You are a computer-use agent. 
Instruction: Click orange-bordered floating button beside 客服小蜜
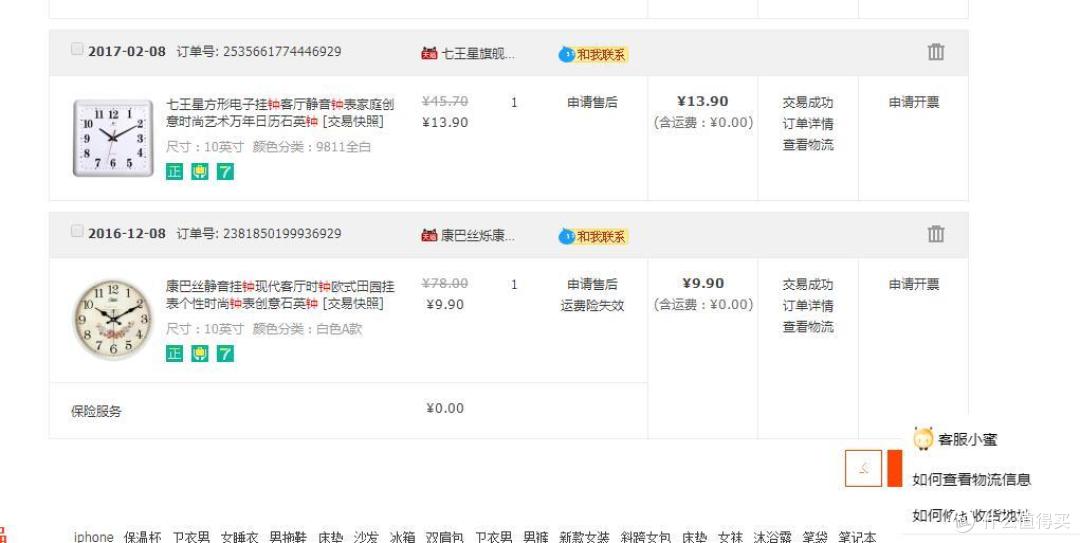coord(863,469)
